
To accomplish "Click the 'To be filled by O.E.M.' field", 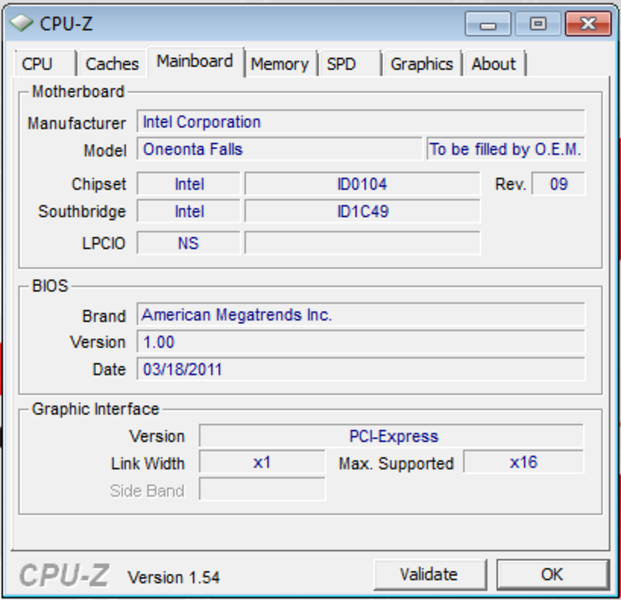I will (506, 149).
